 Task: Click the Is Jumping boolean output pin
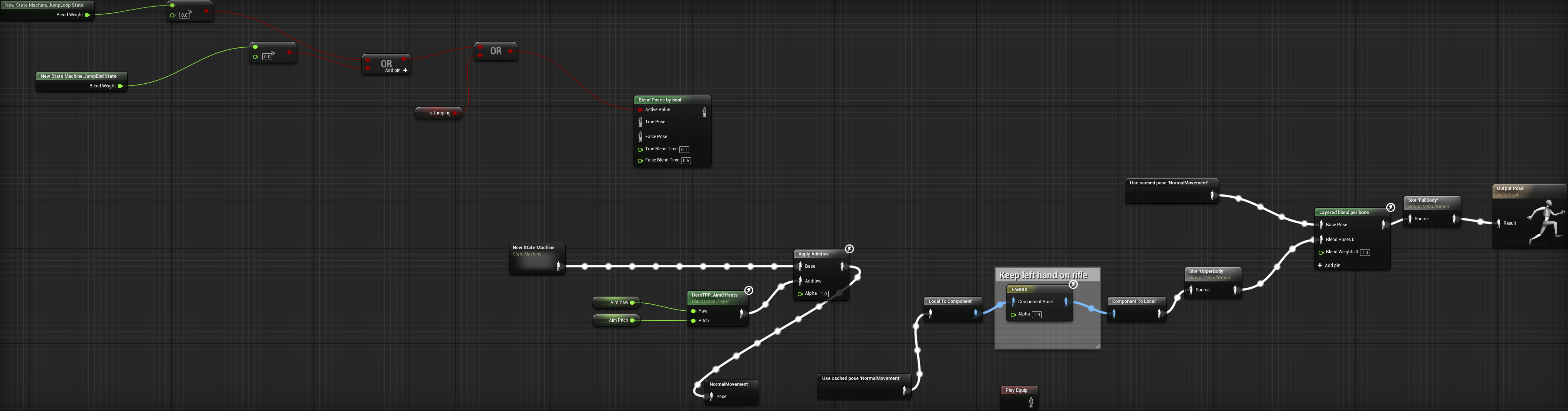[455, 113]
